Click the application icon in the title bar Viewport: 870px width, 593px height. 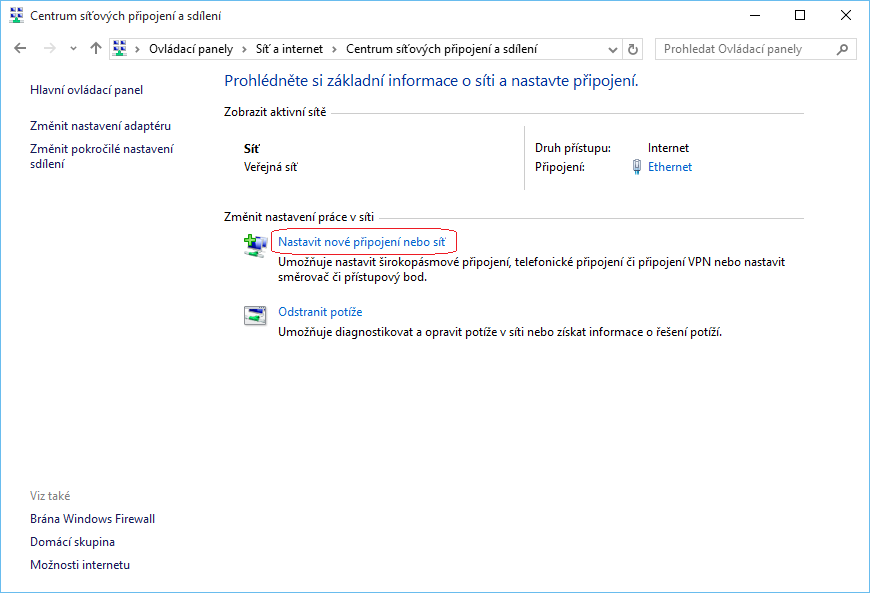tap(15, 15)
